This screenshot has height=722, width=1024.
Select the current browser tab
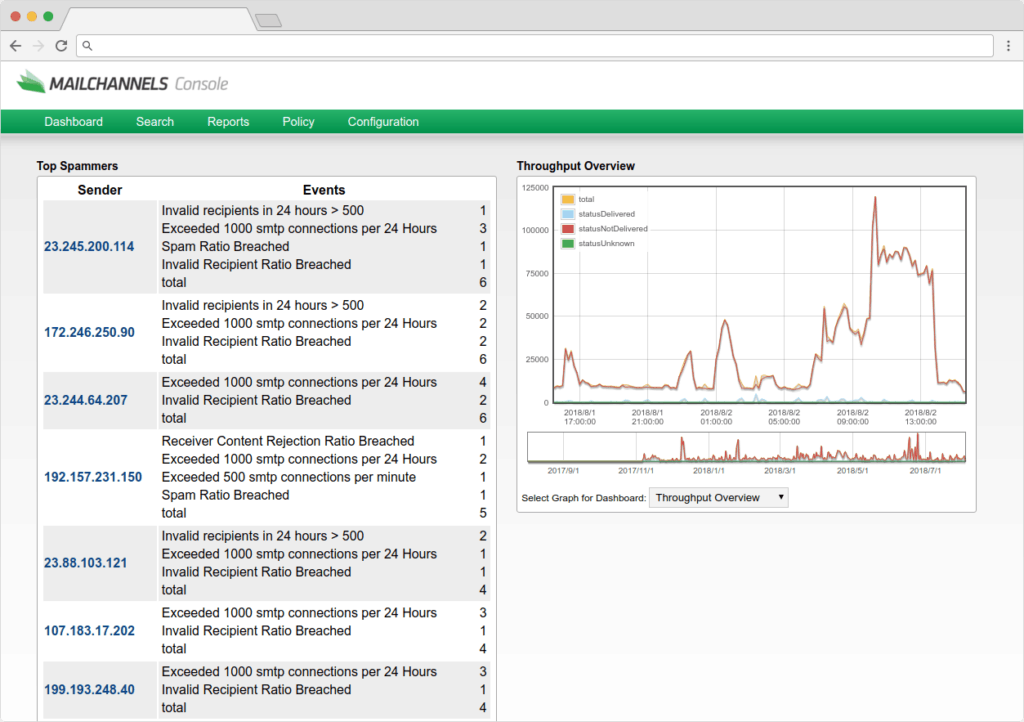[157, 18]
